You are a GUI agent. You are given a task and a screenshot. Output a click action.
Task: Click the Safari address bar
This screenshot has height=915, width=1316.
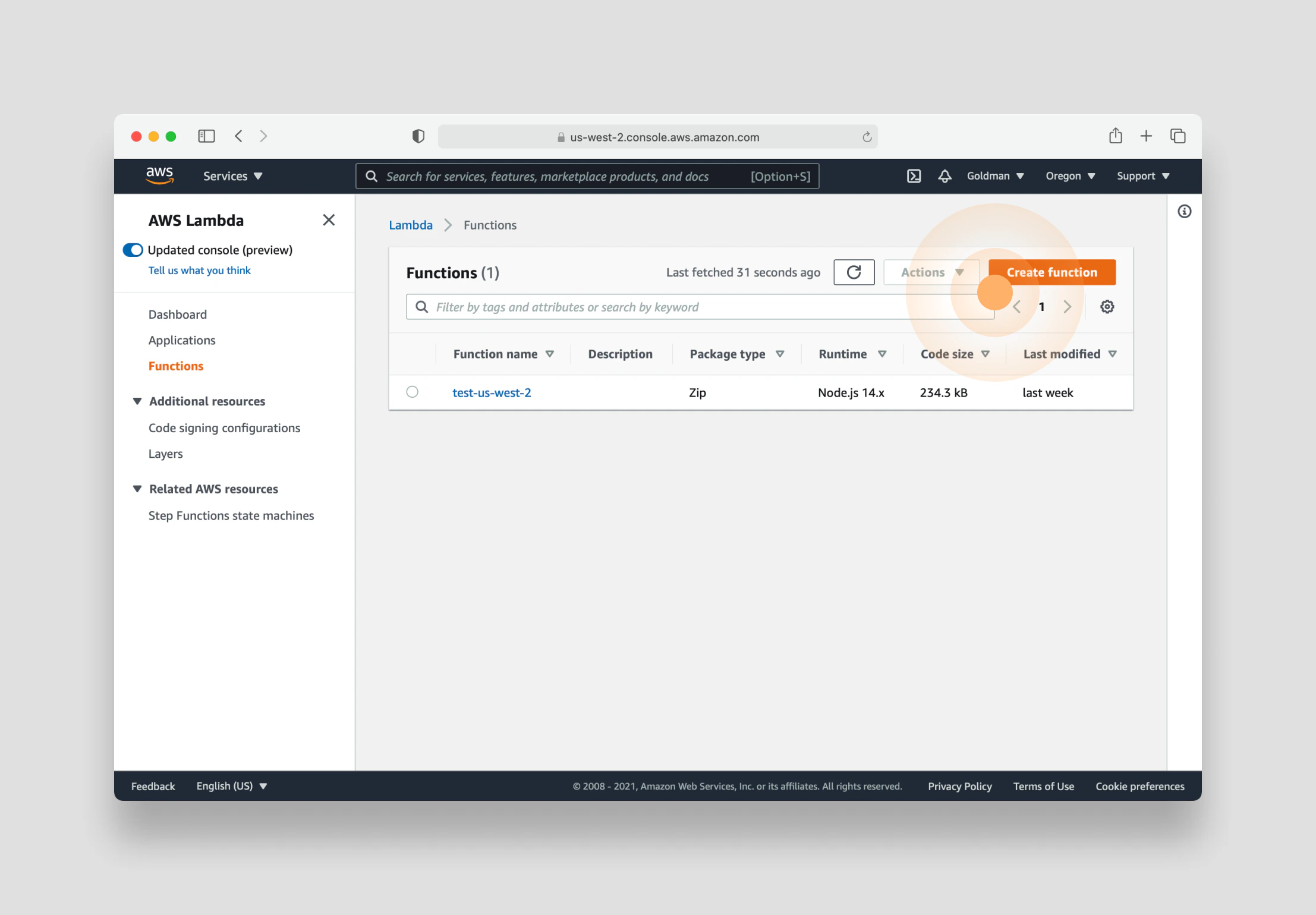click(x=657, y=137)
